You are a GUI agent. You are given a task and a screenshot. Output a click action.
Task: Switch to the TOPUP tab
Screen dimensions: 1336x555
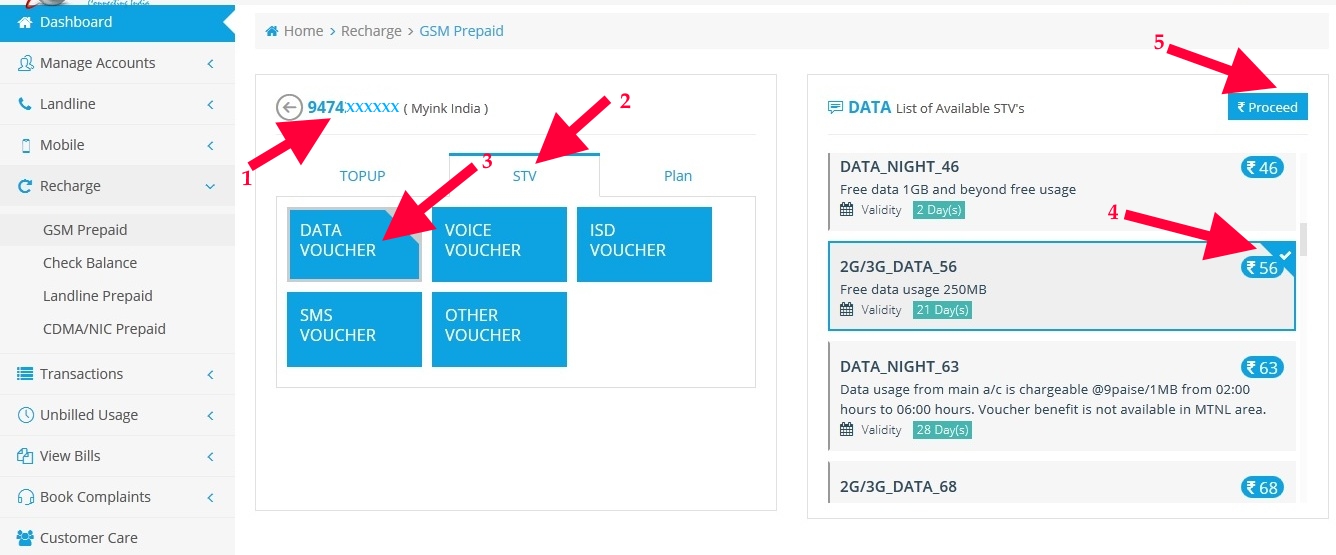362,176
